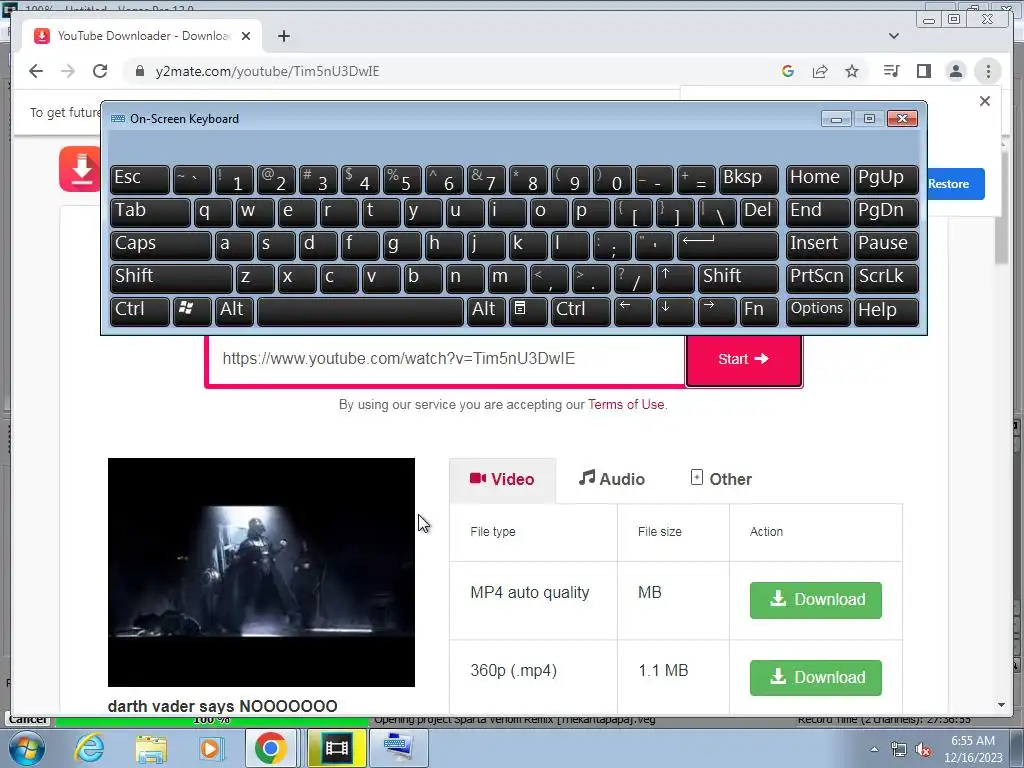The image size is (1024, 768).
Task: Switch to the Audio tab
Action: click(x=612, y=479)
